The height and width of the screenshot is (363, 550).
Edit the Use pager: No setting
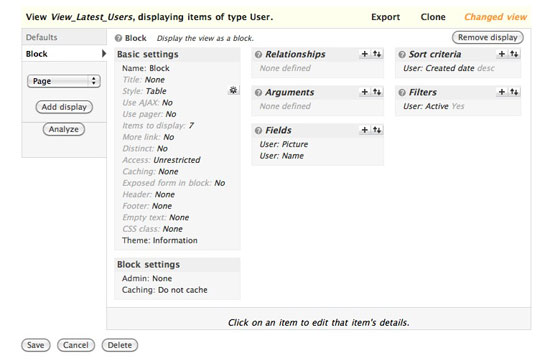click(x=149, y=114)
